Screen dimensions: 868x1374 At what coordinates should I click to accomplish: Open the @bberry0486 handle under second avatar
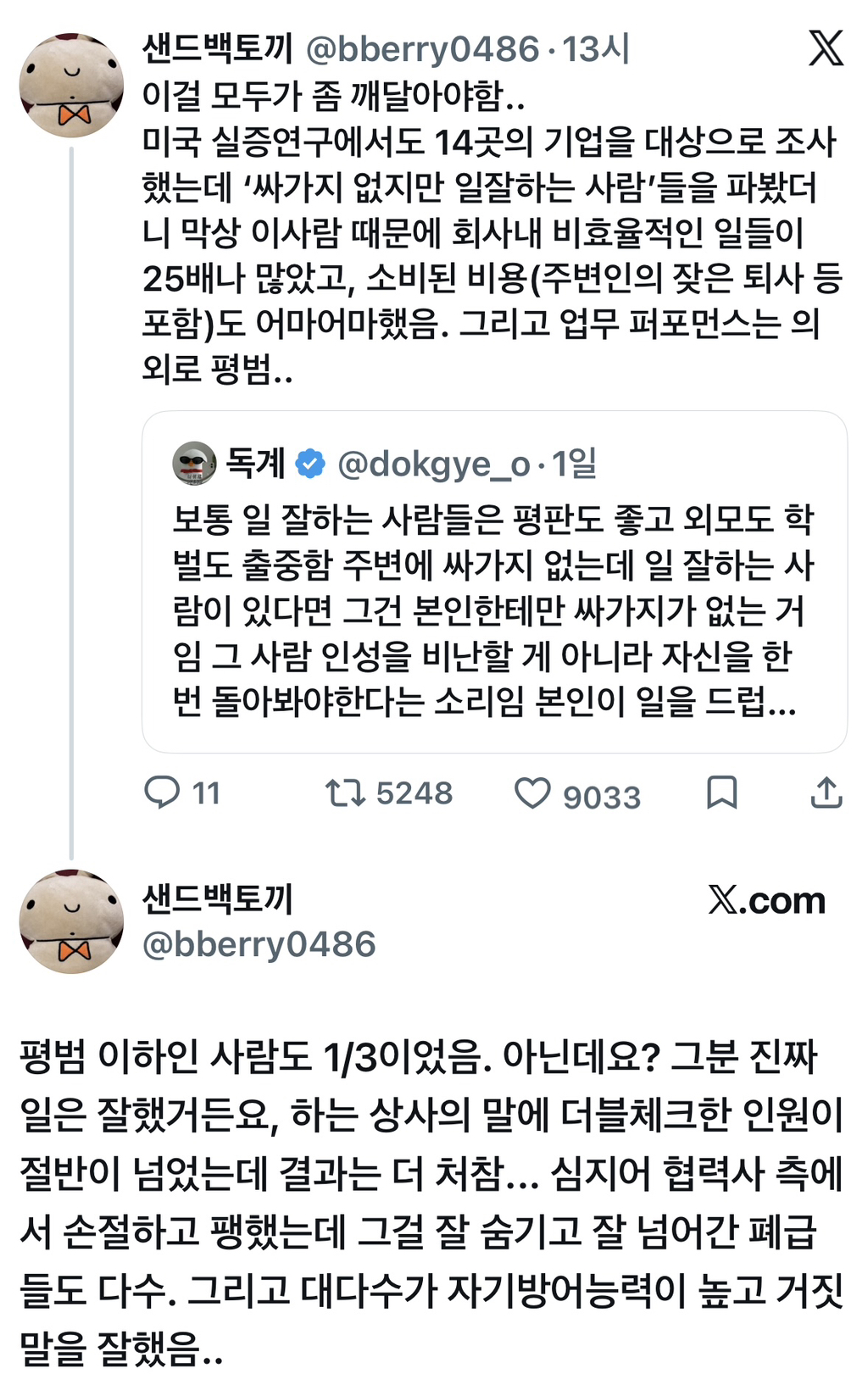pyautogui.click(x=259, y=943)
